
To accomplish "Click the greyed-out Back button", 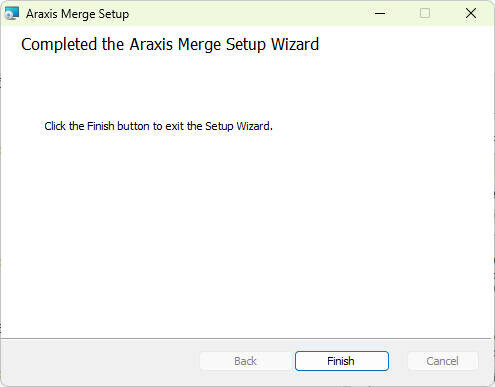I will (x=245, y=361).
